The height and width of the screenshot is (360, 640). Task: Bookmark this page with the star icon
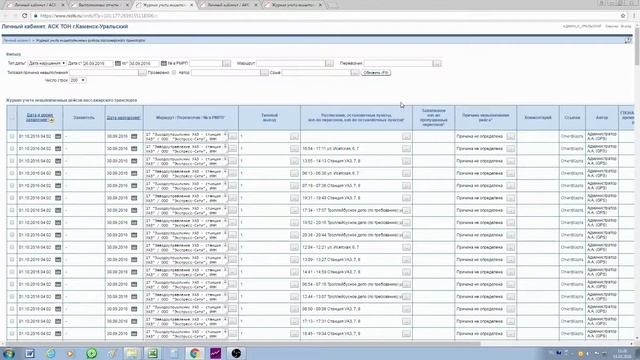click(623, 16)
